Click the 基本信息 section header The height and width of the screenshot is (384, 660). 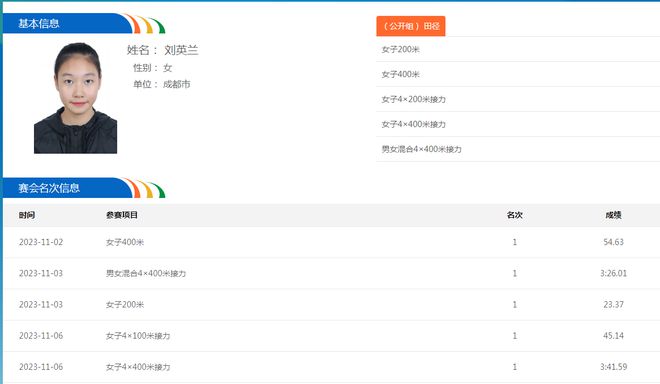[39, 23]
